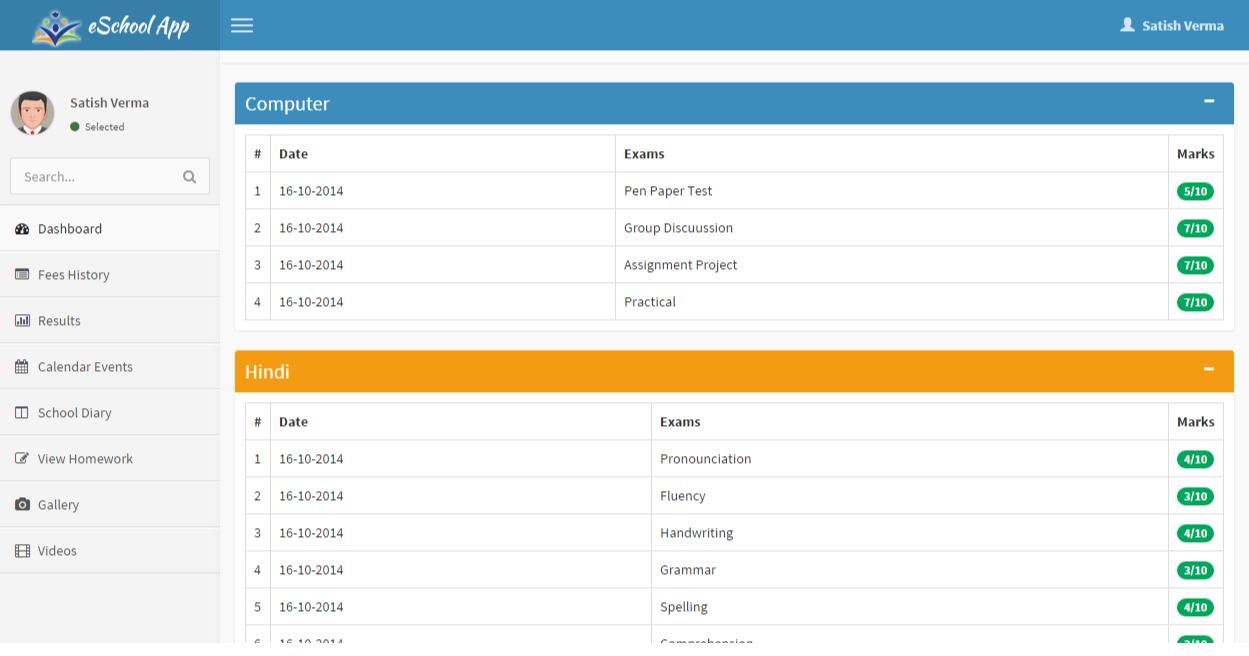
Task: Open the Gallery section
Action: click(109, 504)
